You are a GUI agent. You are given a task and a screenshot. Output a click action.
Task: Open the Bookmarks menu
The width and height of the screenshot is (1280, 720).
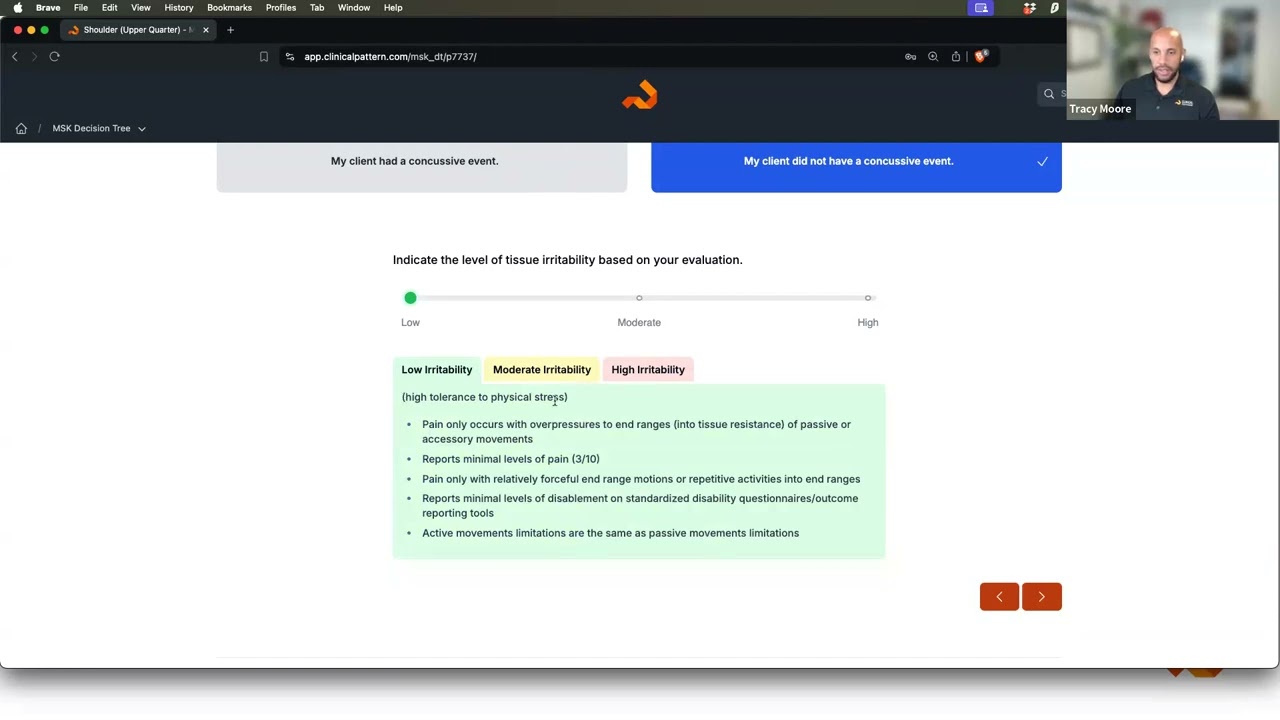(x=229, y=8)
